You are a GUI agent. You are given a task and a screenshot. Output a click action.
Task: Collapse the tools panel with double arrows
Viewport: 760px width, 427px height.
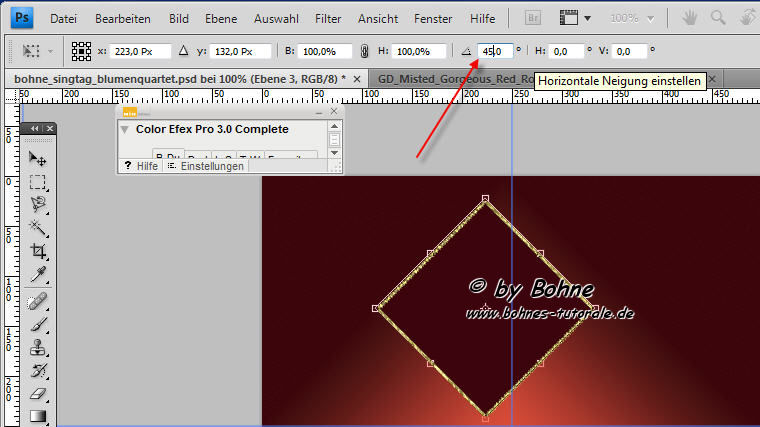[33, 129]
